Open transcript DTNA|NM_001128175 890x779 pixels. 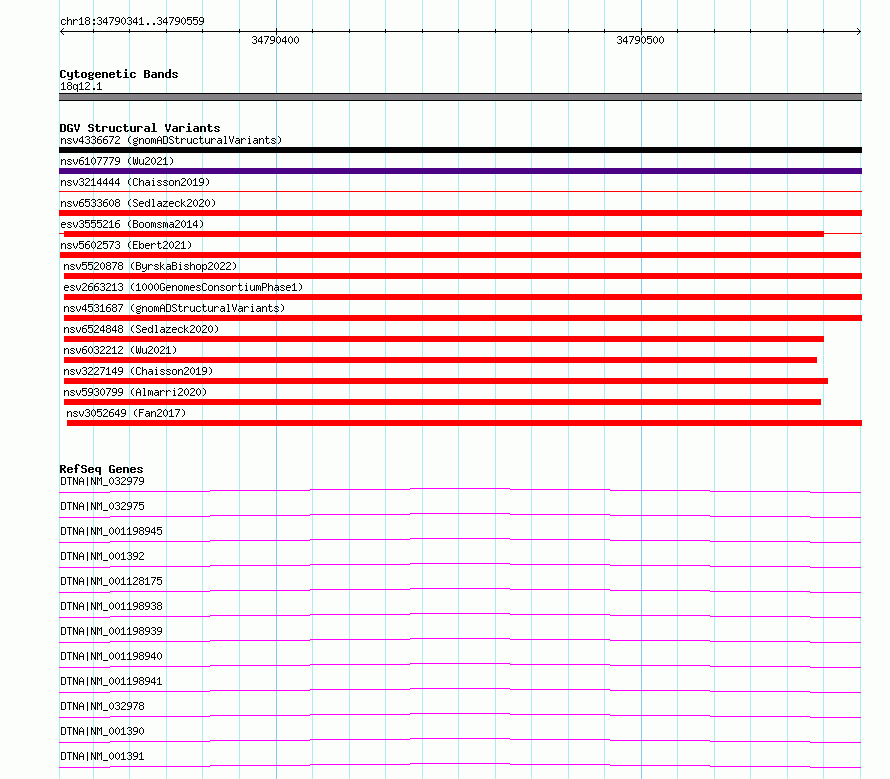(111, 581)
